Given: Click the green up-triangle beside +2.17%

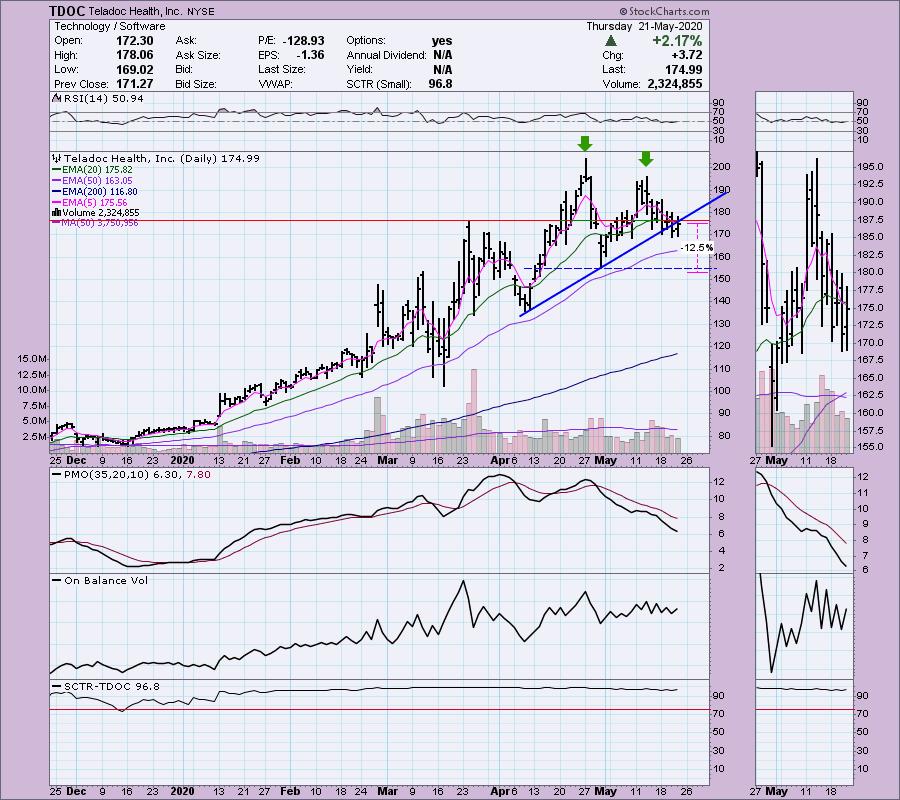Looking at the screenshot, I should tap(611, 41).
